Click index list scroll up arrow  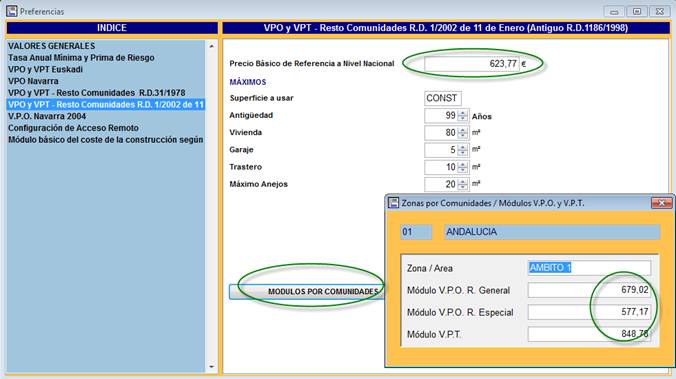[x=212, y=46]
